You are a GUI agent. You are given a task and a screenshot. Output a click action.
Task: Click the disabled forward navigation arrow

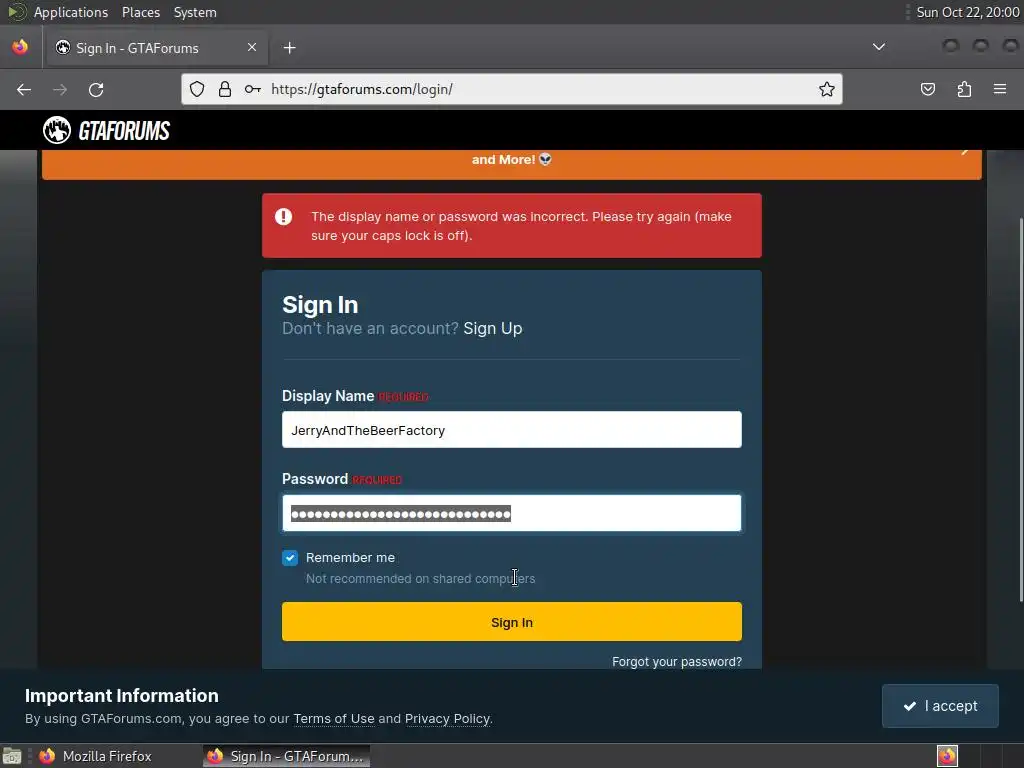pyautogui.click(x=60, y=89)
